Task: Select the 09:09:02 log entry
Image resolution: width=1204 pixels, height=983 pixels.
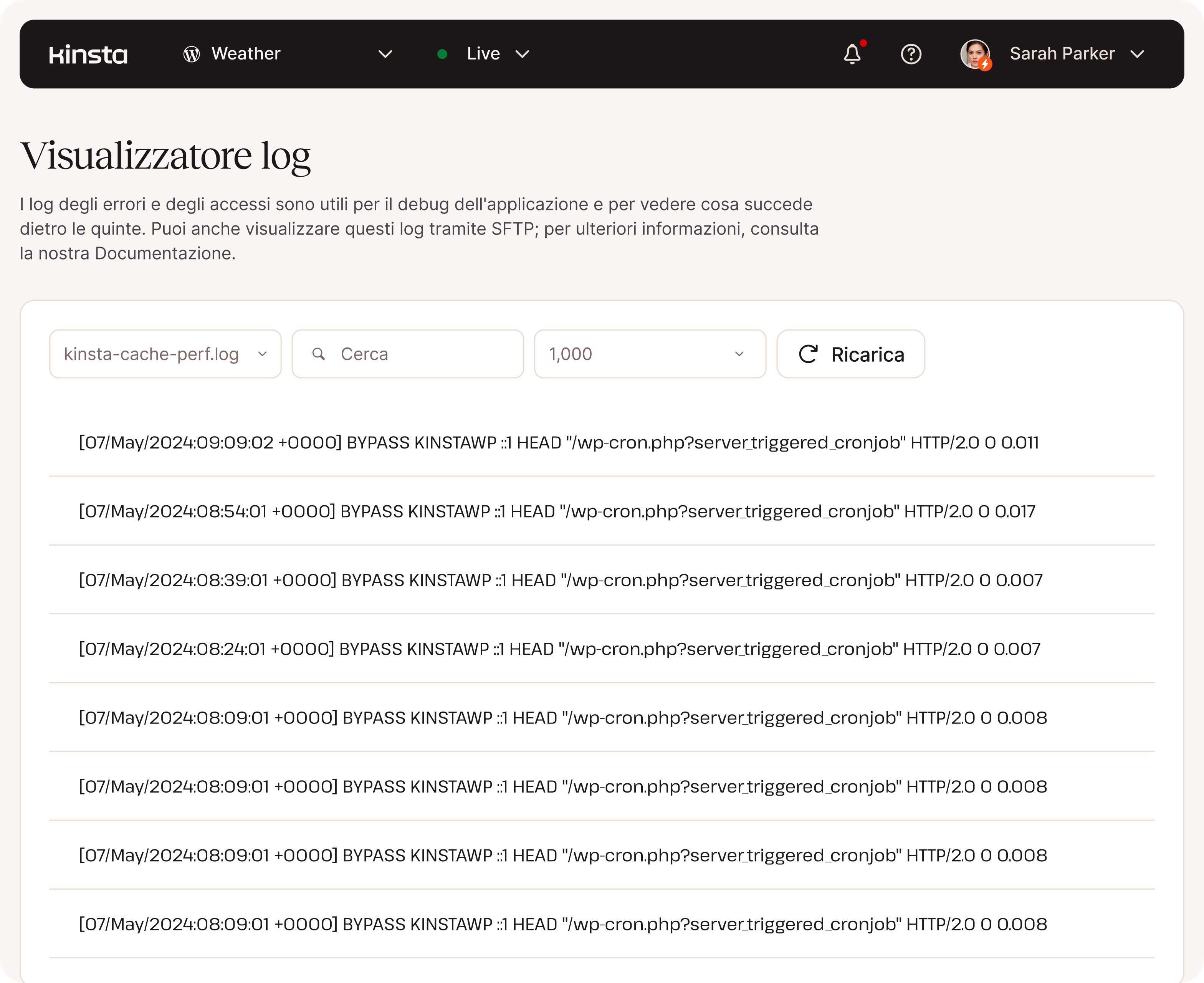Action: [558, 442]
